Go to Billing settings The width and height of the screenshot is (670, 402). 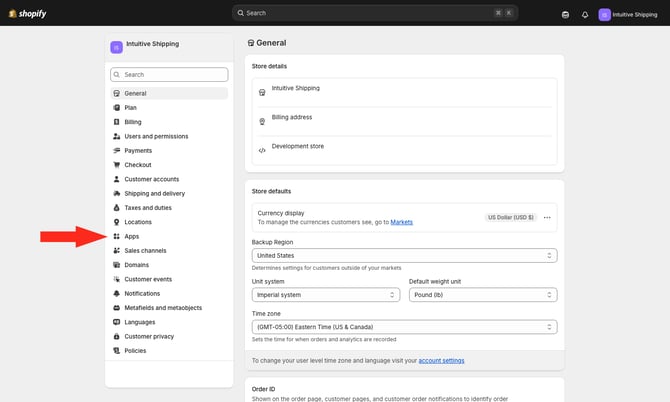click(x=169, y=122)
